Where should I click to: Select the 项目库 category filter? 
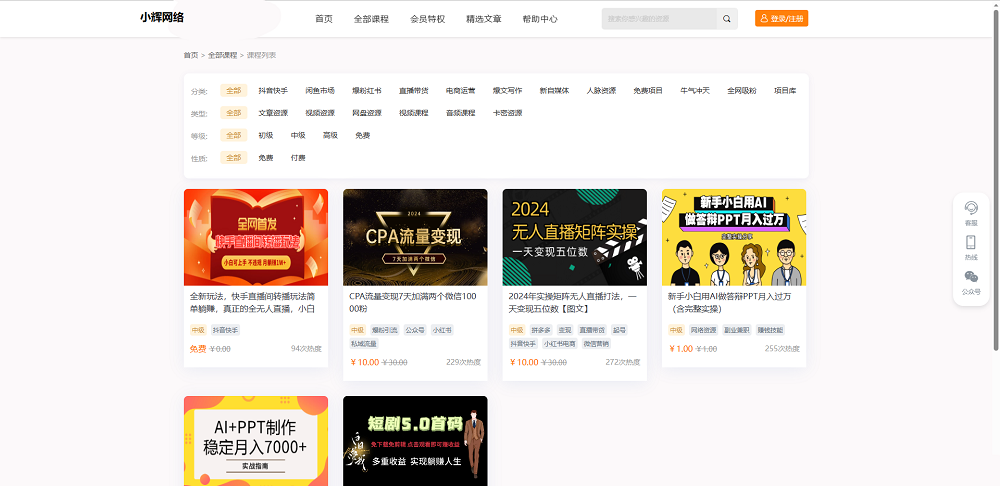[785, 91]
